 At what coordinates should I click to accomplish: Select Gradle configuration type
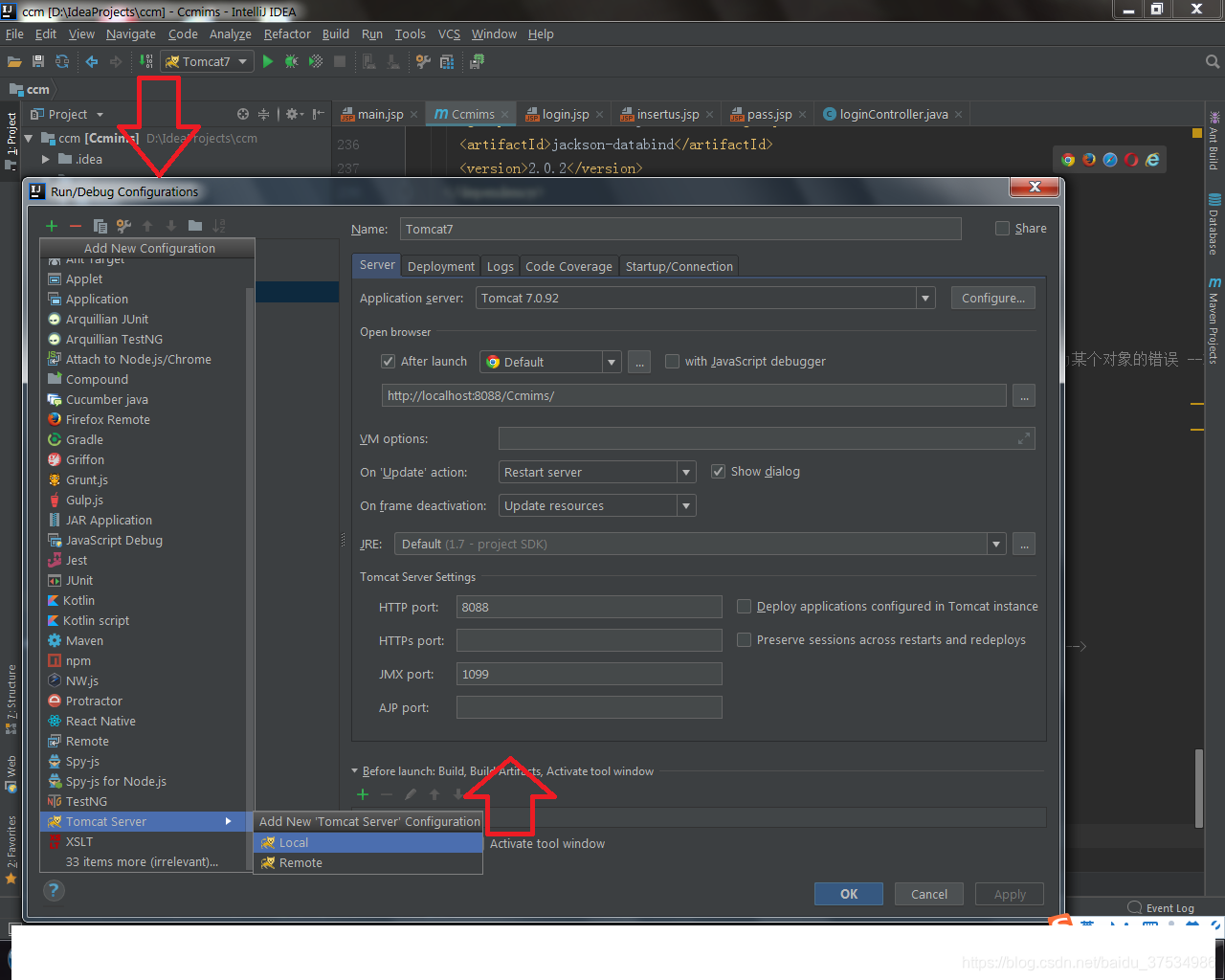(84, 439)
